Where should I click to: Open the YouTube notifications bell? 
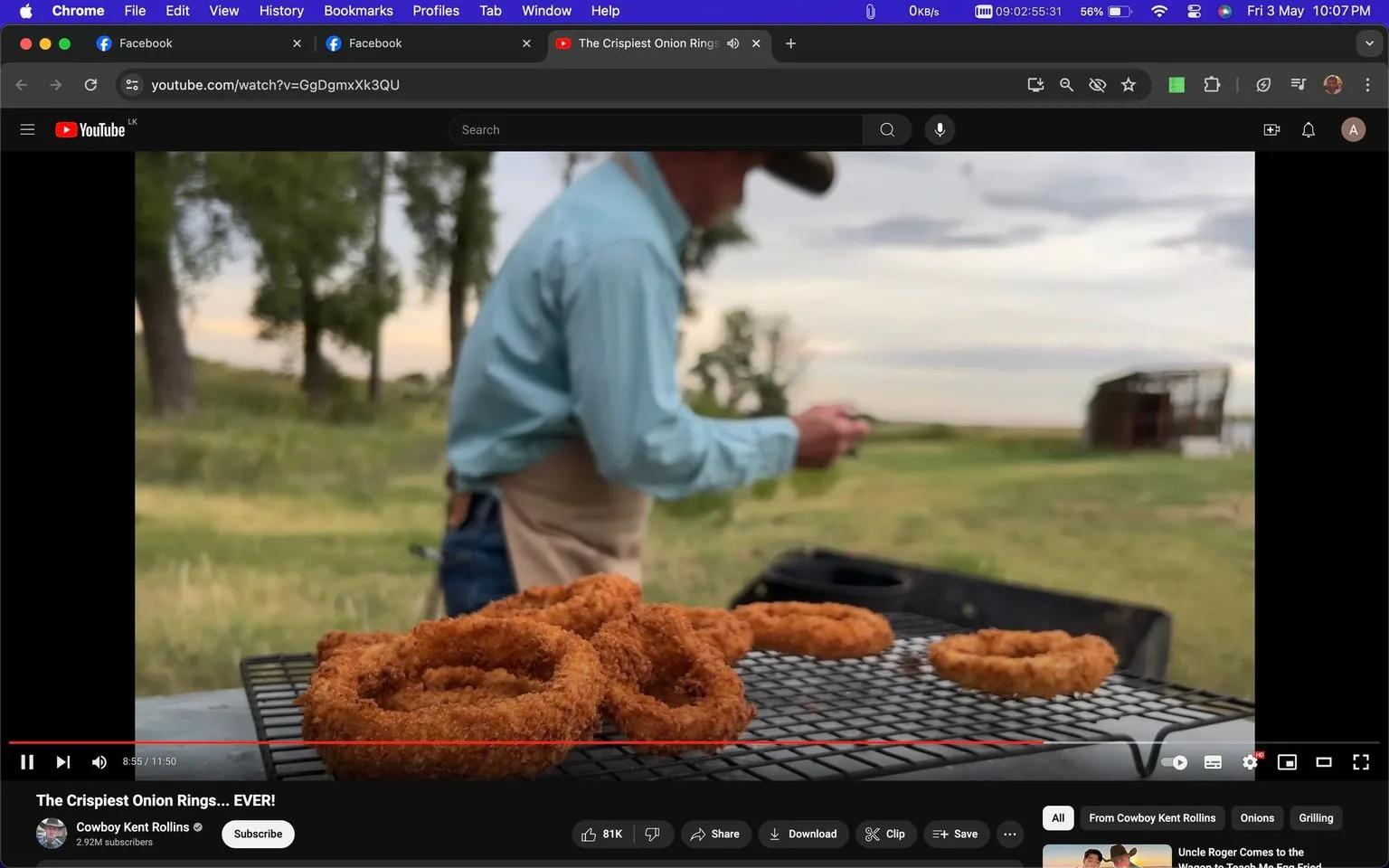1308,129
